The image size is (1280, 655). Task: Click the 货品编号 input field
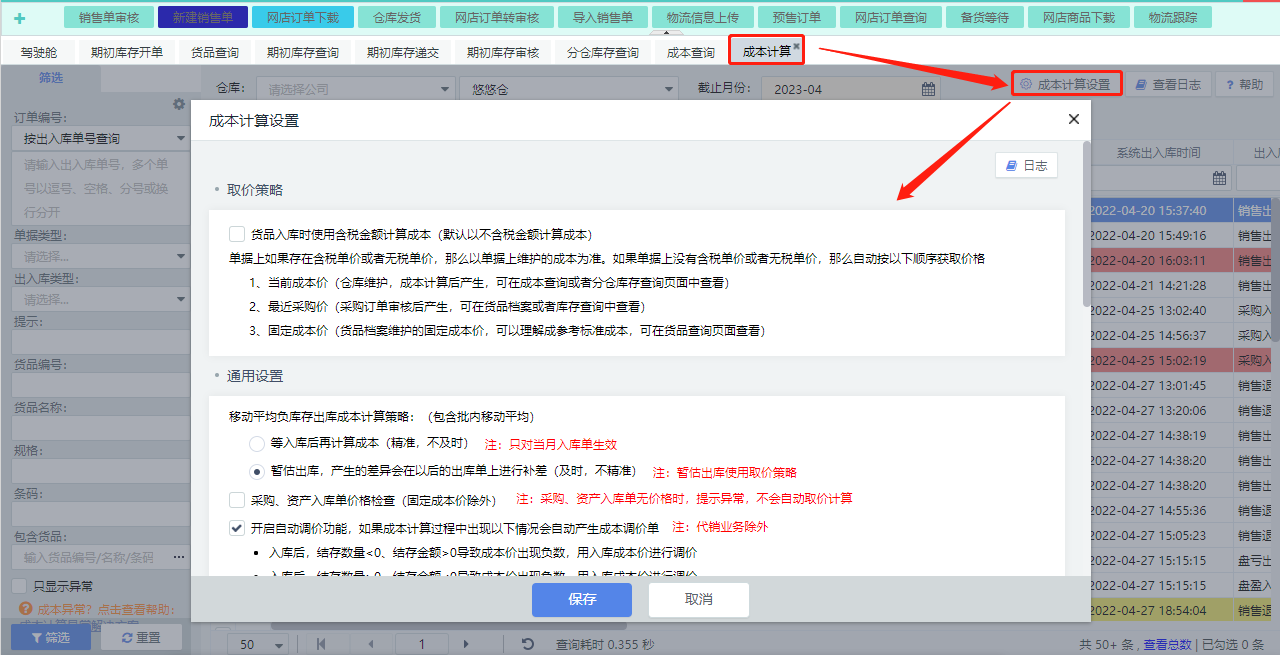coord(101,385)
